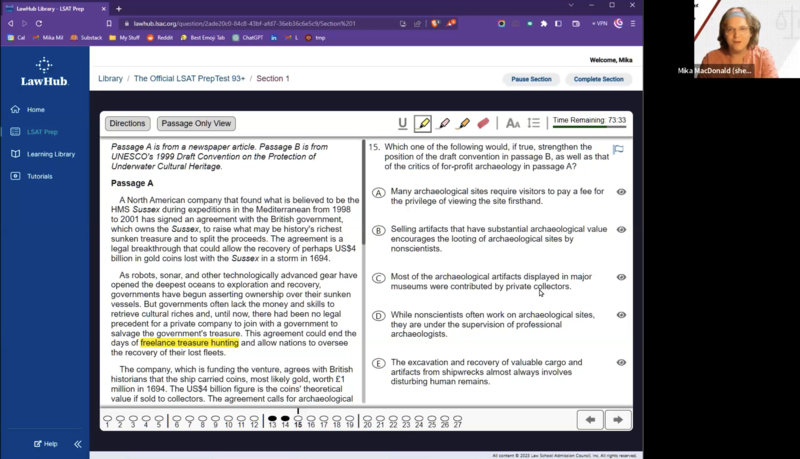Screen dimensions: 800x459
Task: Toggle eye icon to eliminate answer E
Action: click(621, 363)
